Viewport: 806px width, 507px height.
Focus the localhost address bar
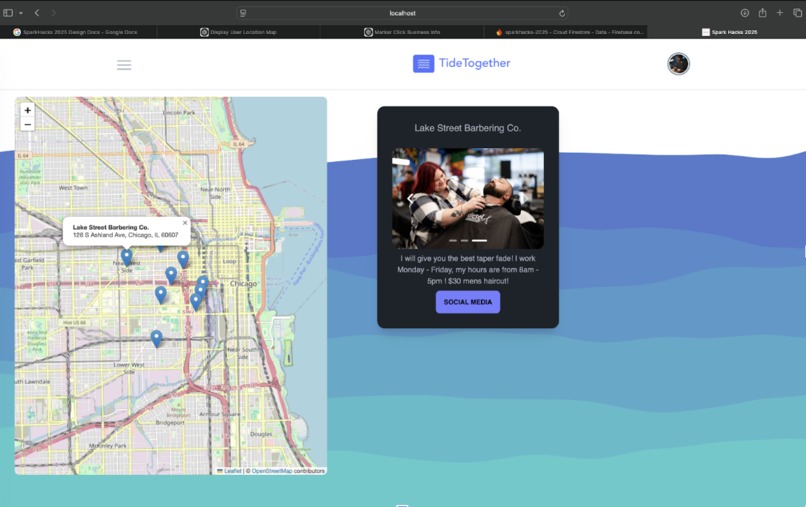coord(402,13)
